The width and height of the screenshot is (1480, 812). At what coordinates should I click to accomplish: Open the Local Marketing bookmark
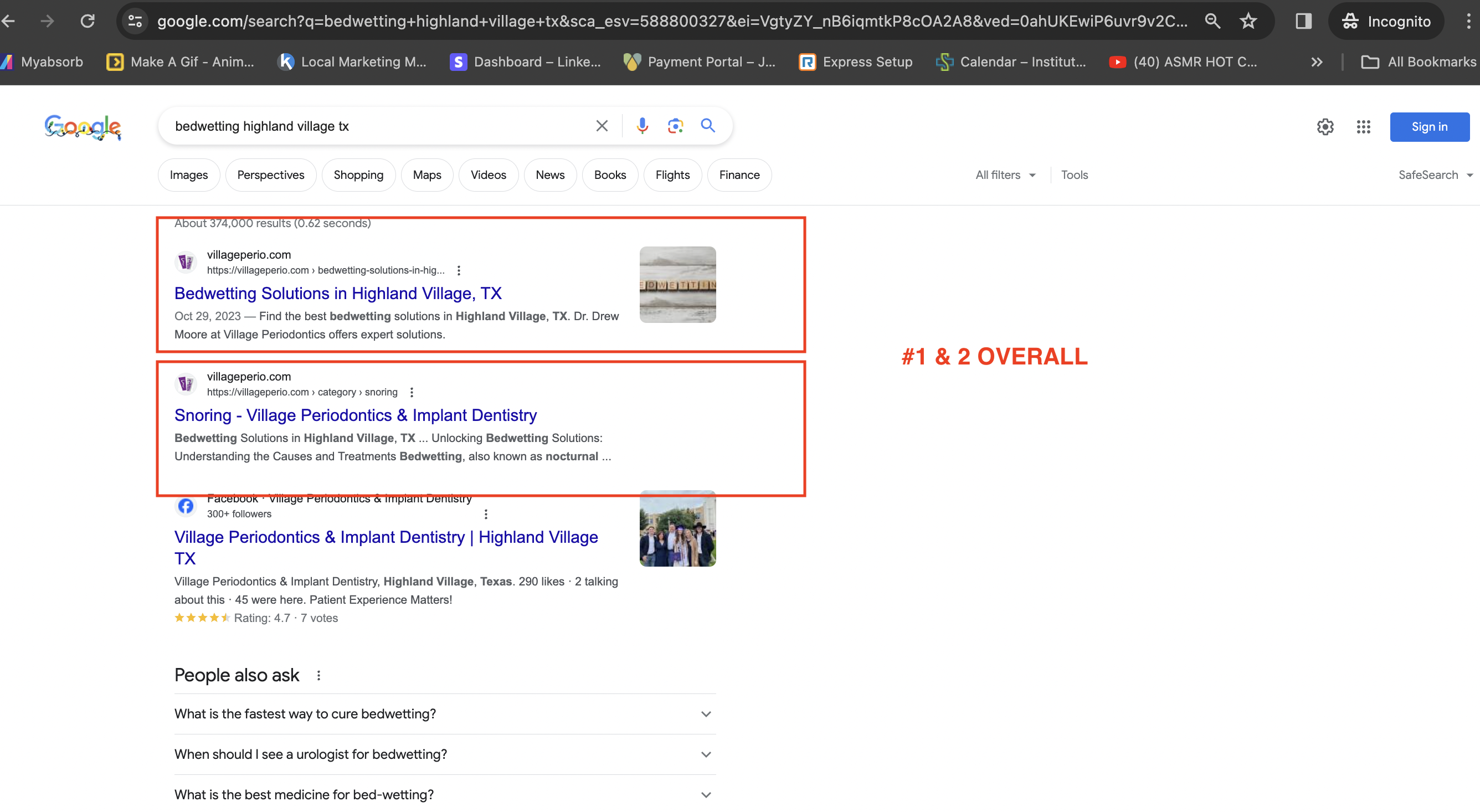[x=352, y=61]
